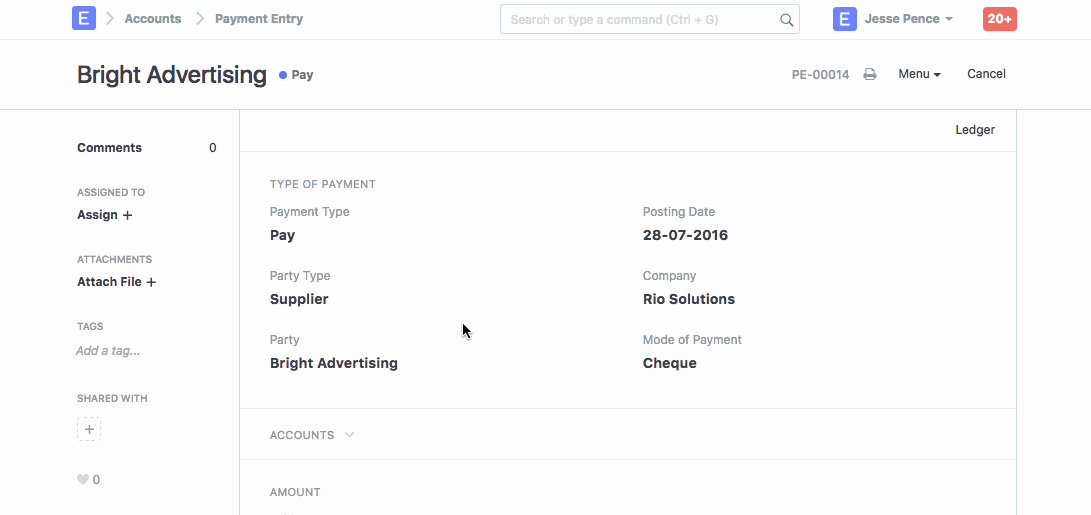Click the search magnifier icon

[786, 20]
